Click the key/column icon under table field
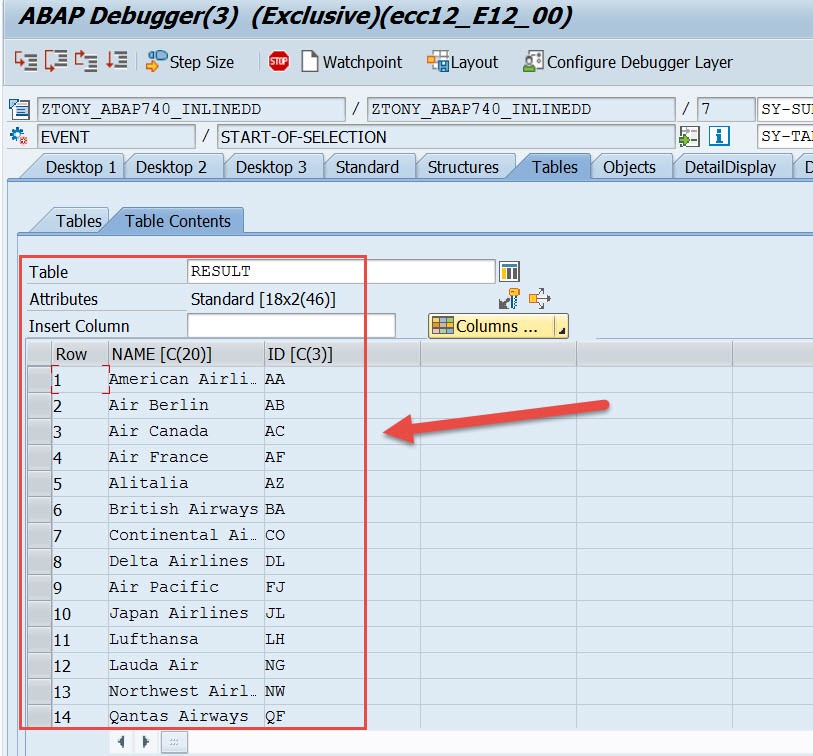This screenshot has height=756, width=813. click(509, 299)
